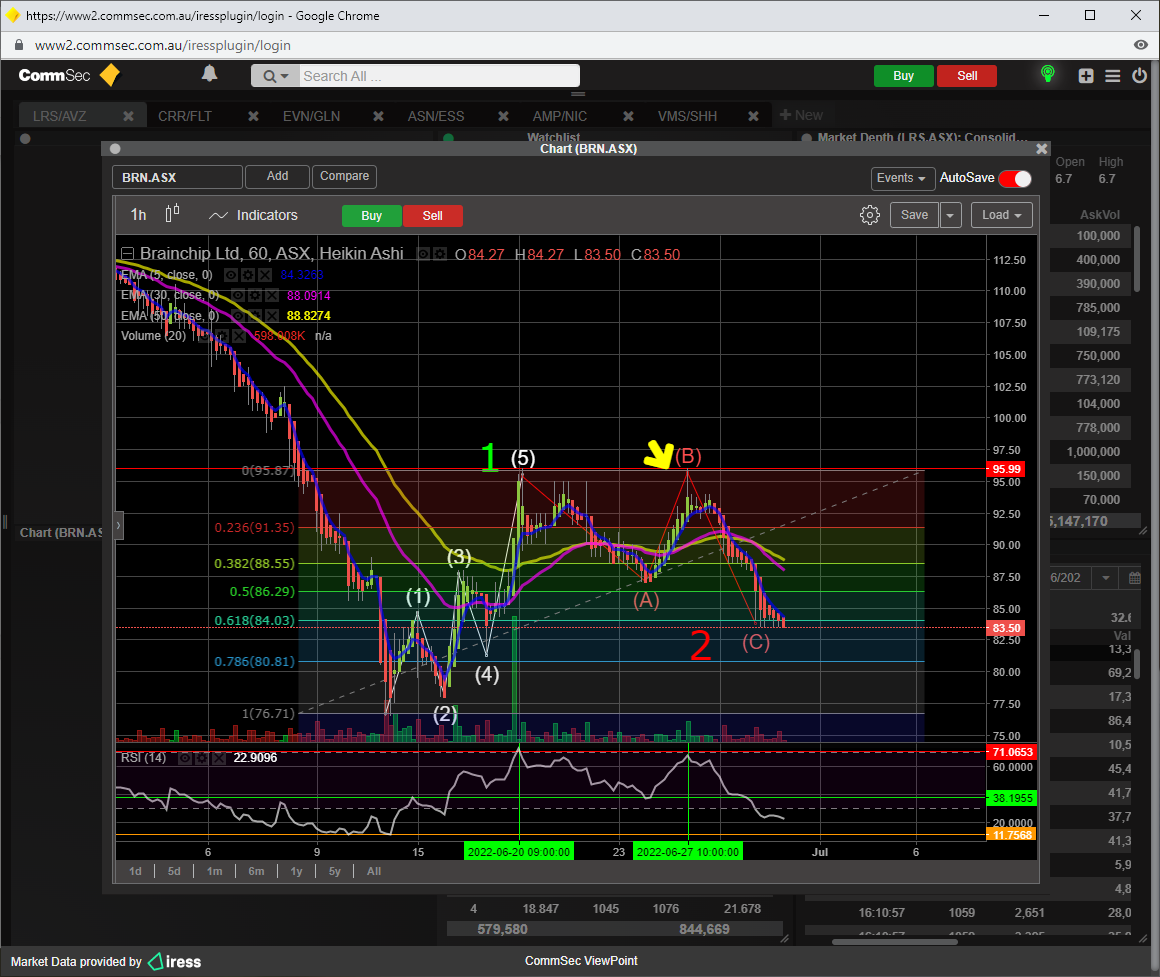The image size is (1160, 977).
Task: Click the add widget plus icon
Action: pyautogui.click(x=1086, y=76)
